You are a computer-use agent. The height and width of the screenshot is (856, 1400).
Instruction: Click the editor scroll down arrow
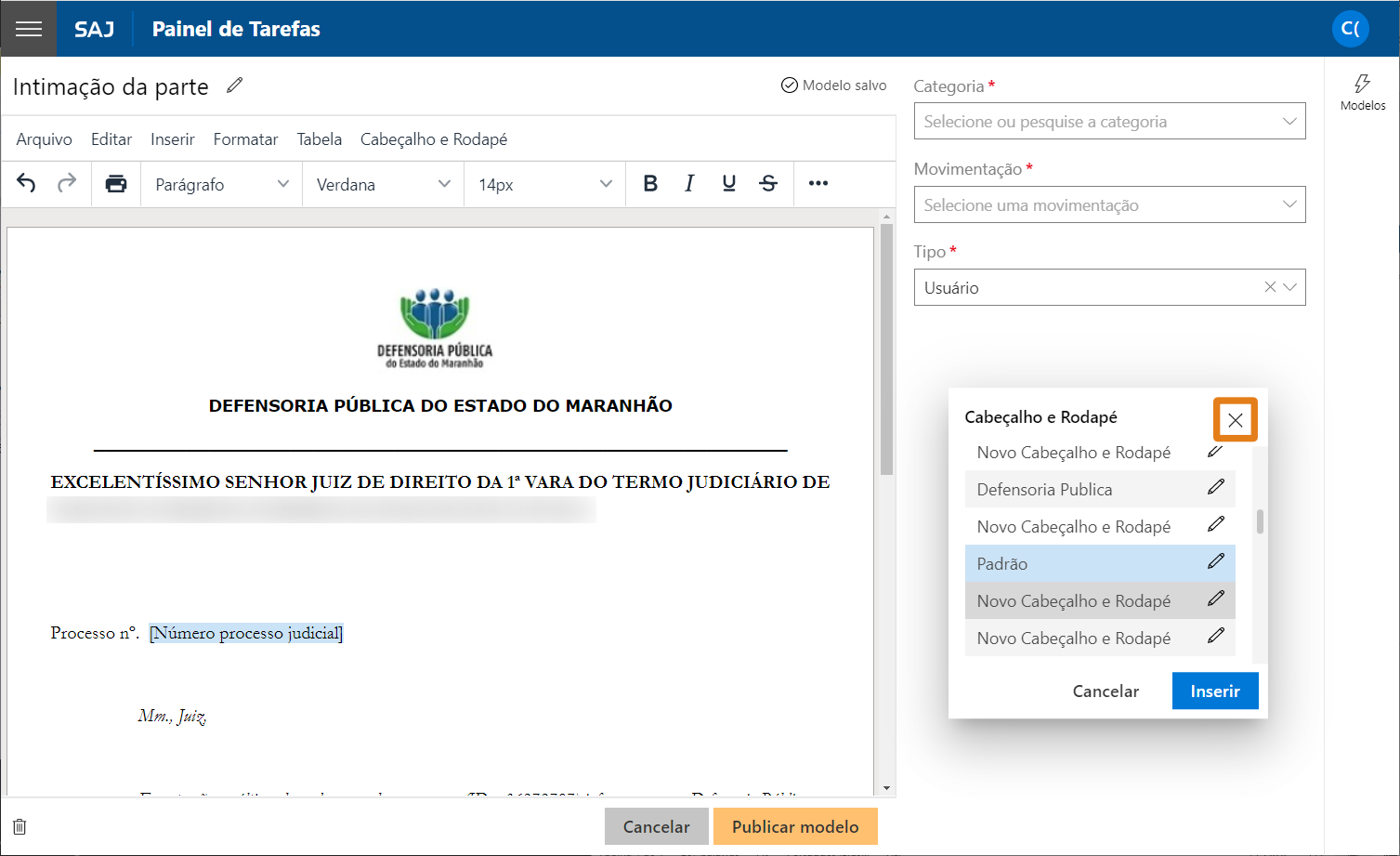886,788
